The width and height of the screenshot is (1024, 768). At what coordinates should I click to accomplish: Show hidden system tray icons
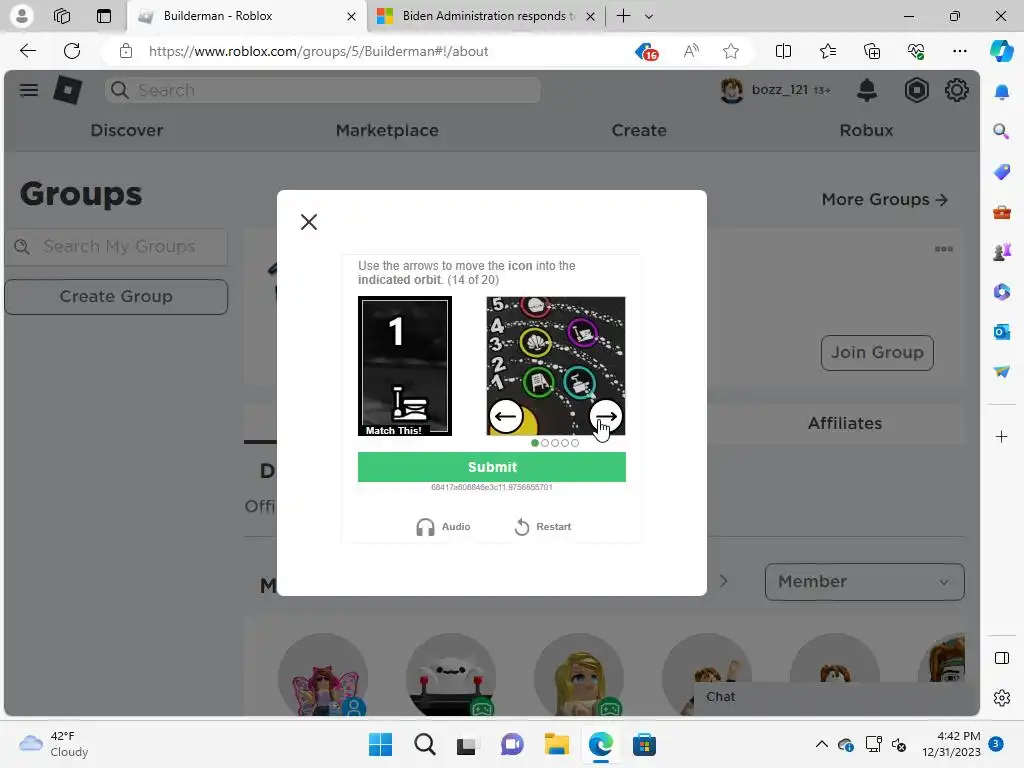click(822, 744)
